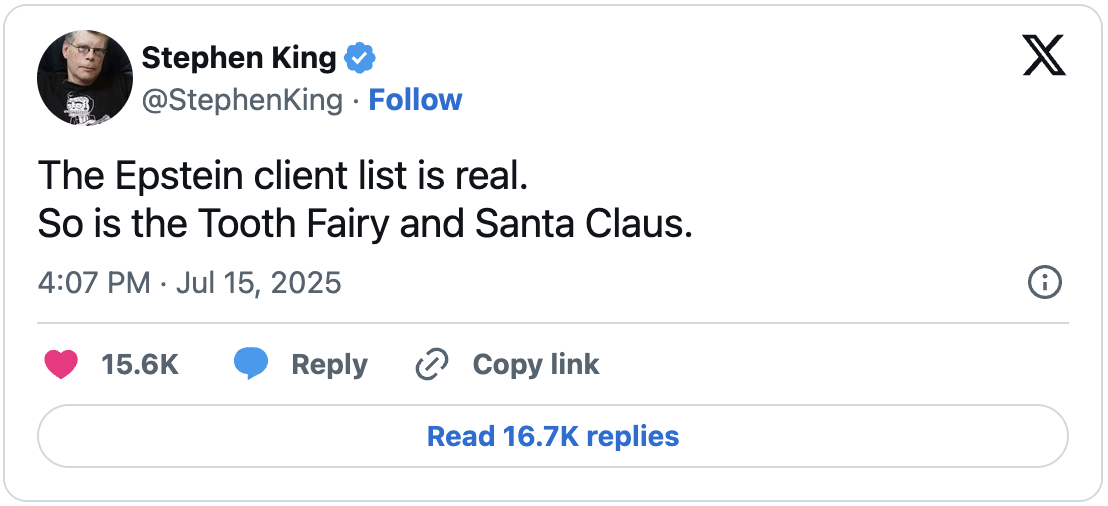Click the blue verified badge
This screenshot has width=1108, height=506.
click(360, 59)
